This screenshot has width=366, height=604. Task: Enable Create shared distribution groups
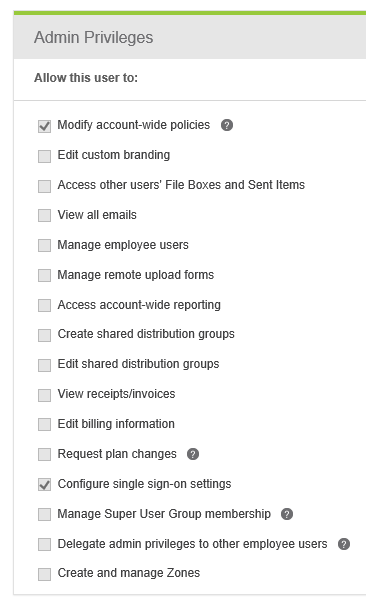[x=44, y=335]
